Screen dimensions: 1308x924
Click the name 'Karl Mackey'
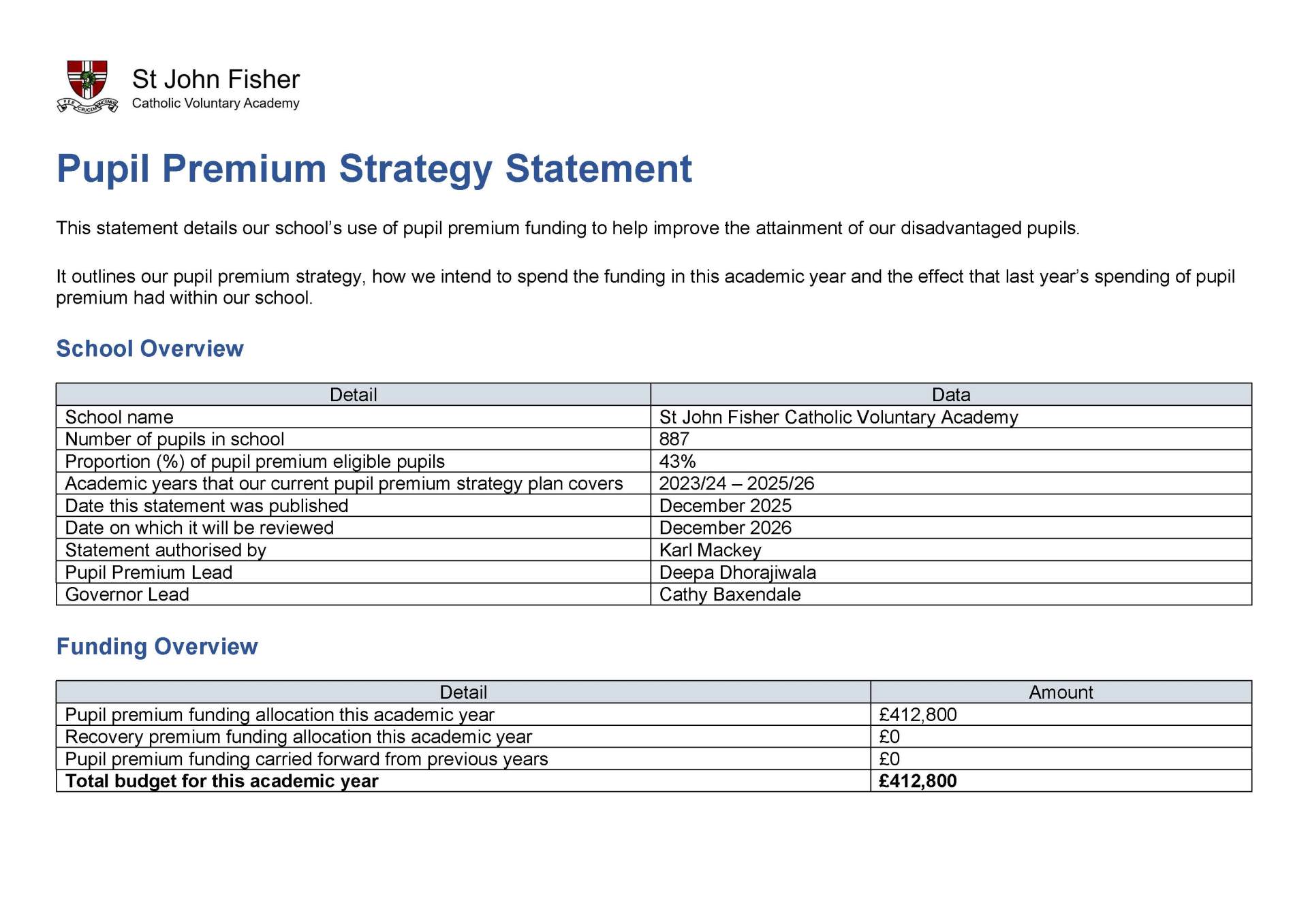coord(710,550)
